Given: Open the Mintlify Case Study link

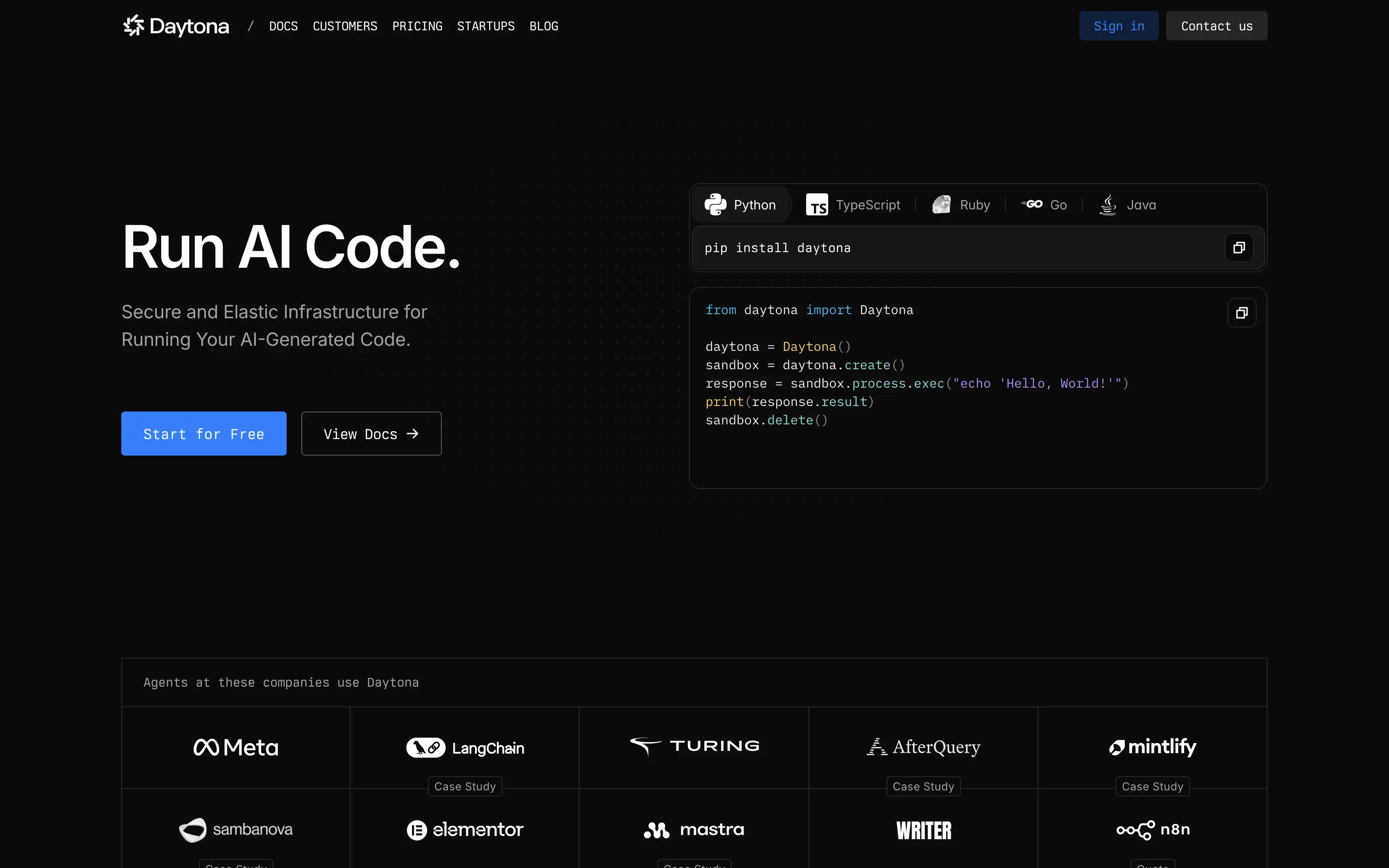Looking at the screenshot, I should coord(1152,786).
